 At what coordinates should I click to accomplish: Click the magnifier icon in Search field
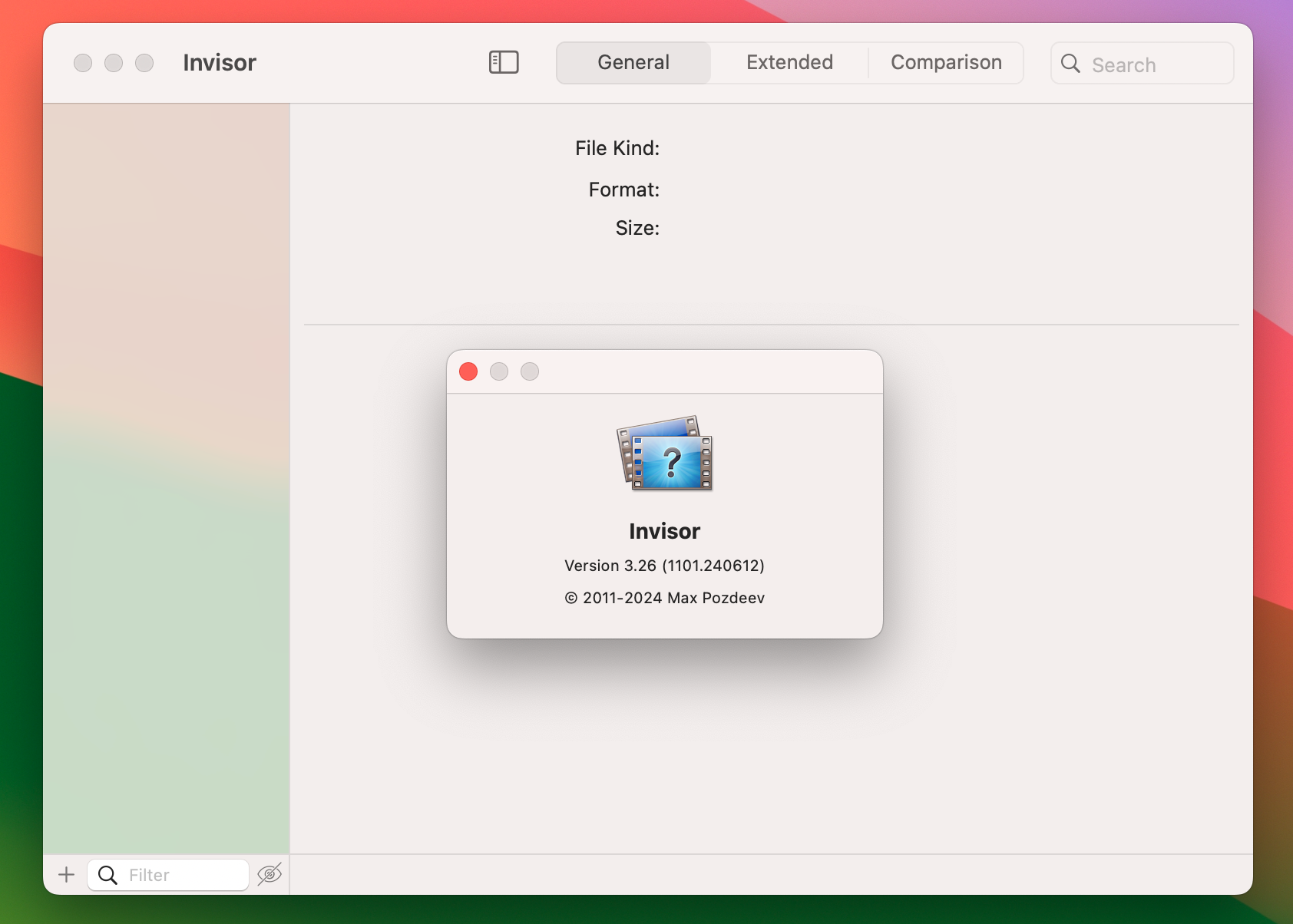[x=1070, y=64]
